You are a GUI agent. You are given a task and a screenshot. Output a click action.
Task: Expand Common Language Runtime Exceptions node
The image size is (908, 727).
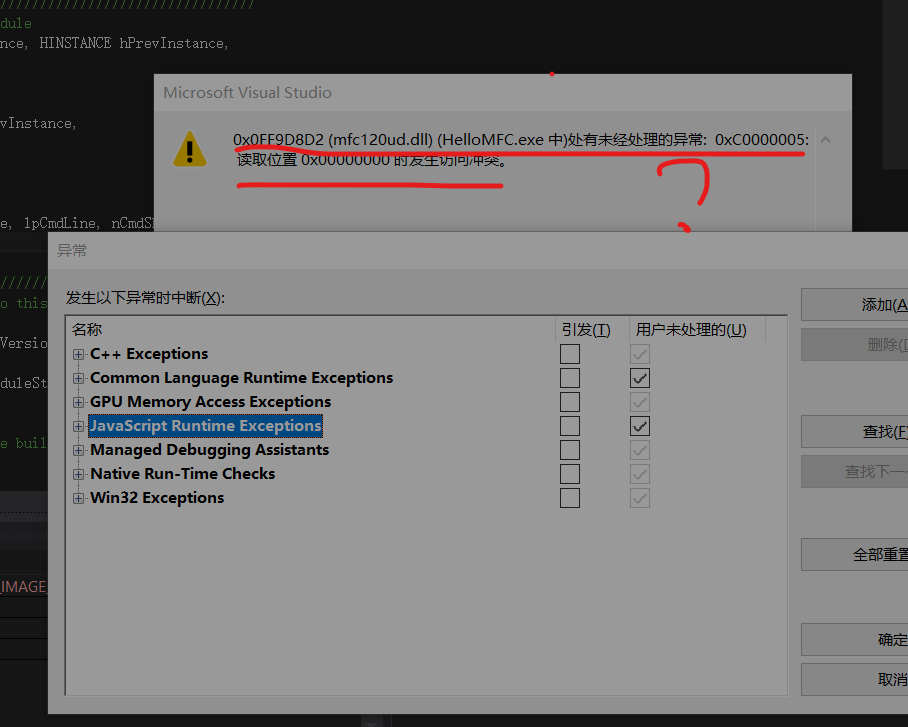[78, 378]
